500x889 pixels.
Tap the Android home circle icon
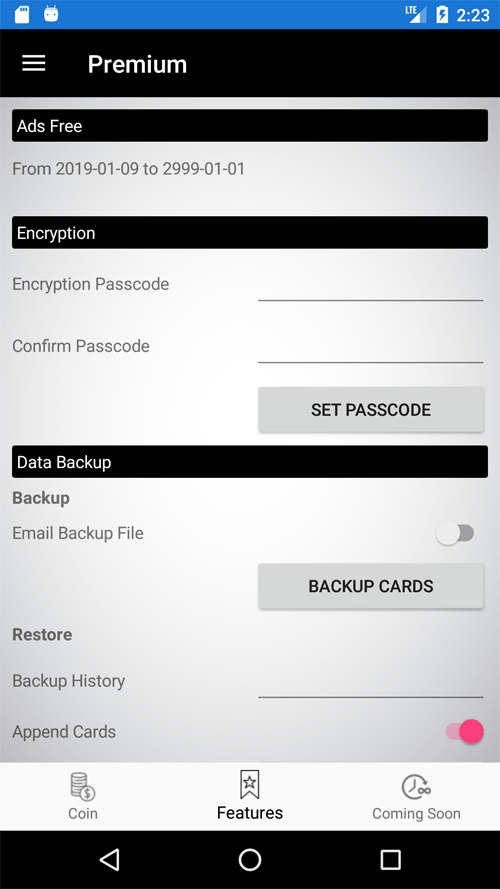(249, 860)
